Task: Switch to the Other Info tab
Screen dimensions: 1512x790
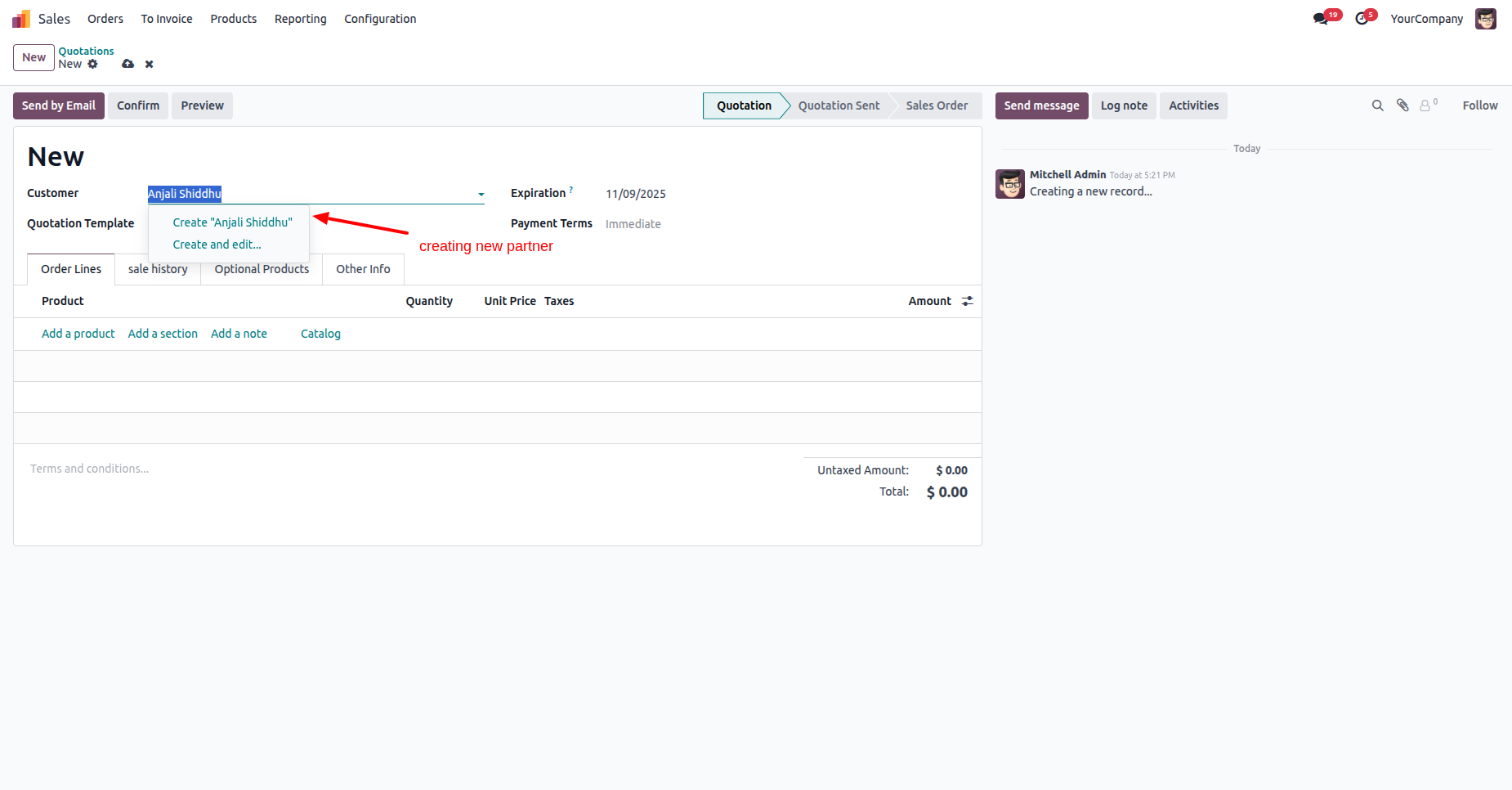Action: (363, 269)
